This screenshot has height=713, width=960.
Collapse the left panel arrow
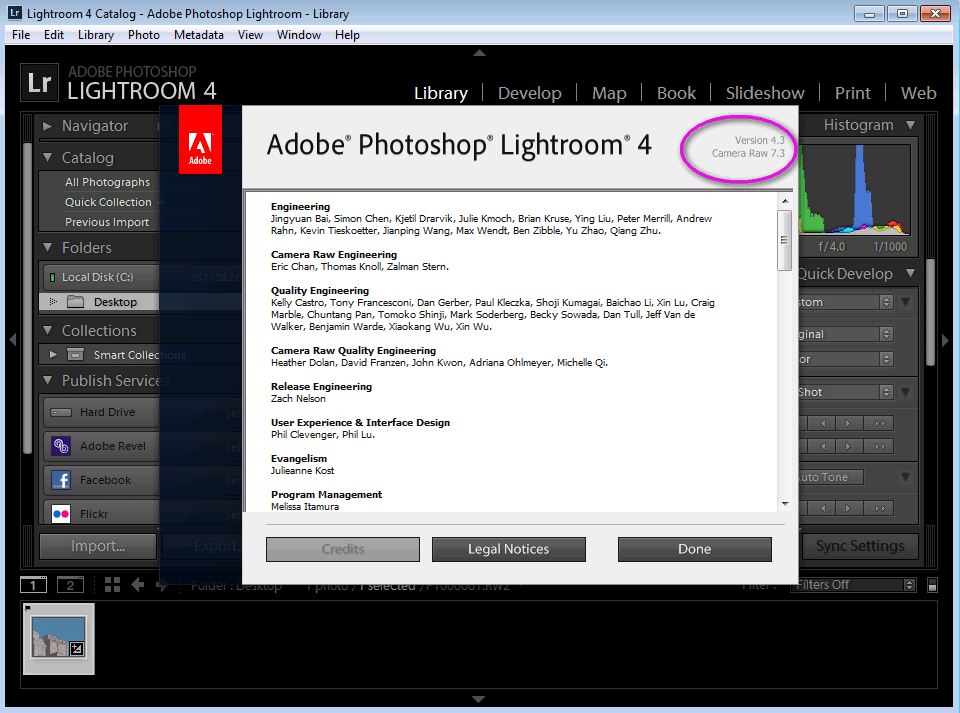(x=12, y=340)
